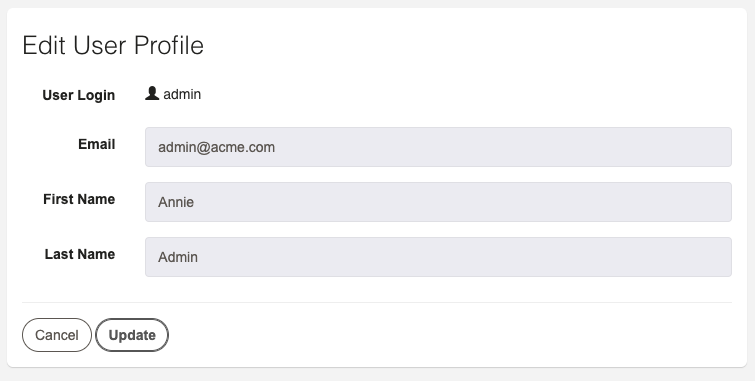Place cursor on the Annie text
755x381 pixels.
pyautogui.click(x=176, y=202)
